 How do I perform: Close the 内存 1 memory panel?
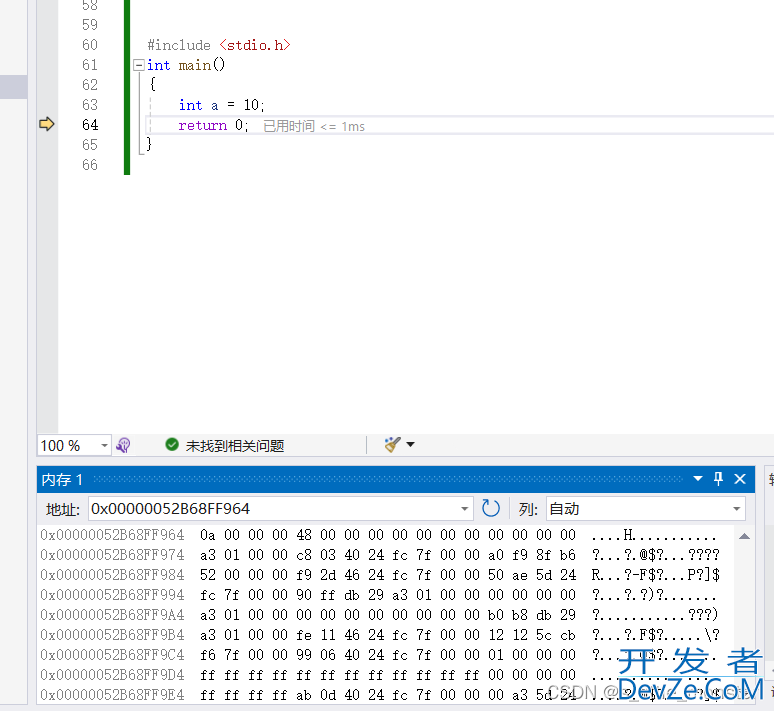tap(739, 478)
